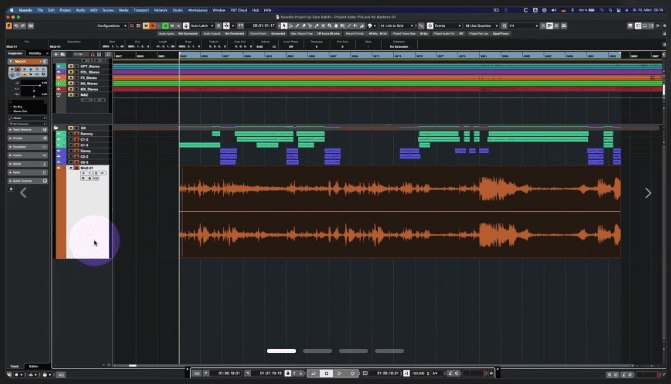
Task: Select the Mute X tool
Action: point(323,26)
